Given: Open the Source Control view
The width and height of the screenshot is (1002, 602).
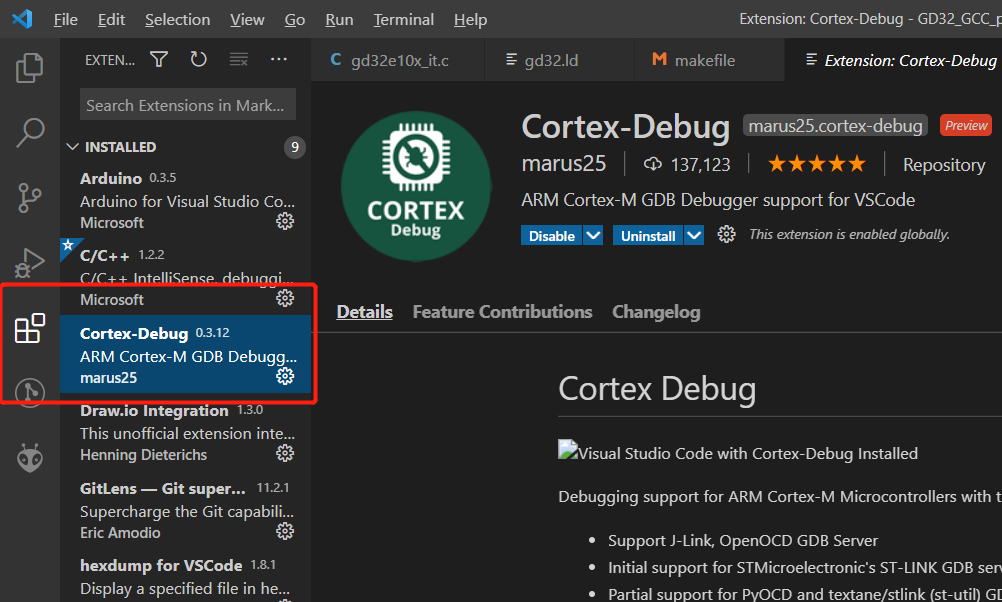Looking at the screenshot, I should 29,198.
